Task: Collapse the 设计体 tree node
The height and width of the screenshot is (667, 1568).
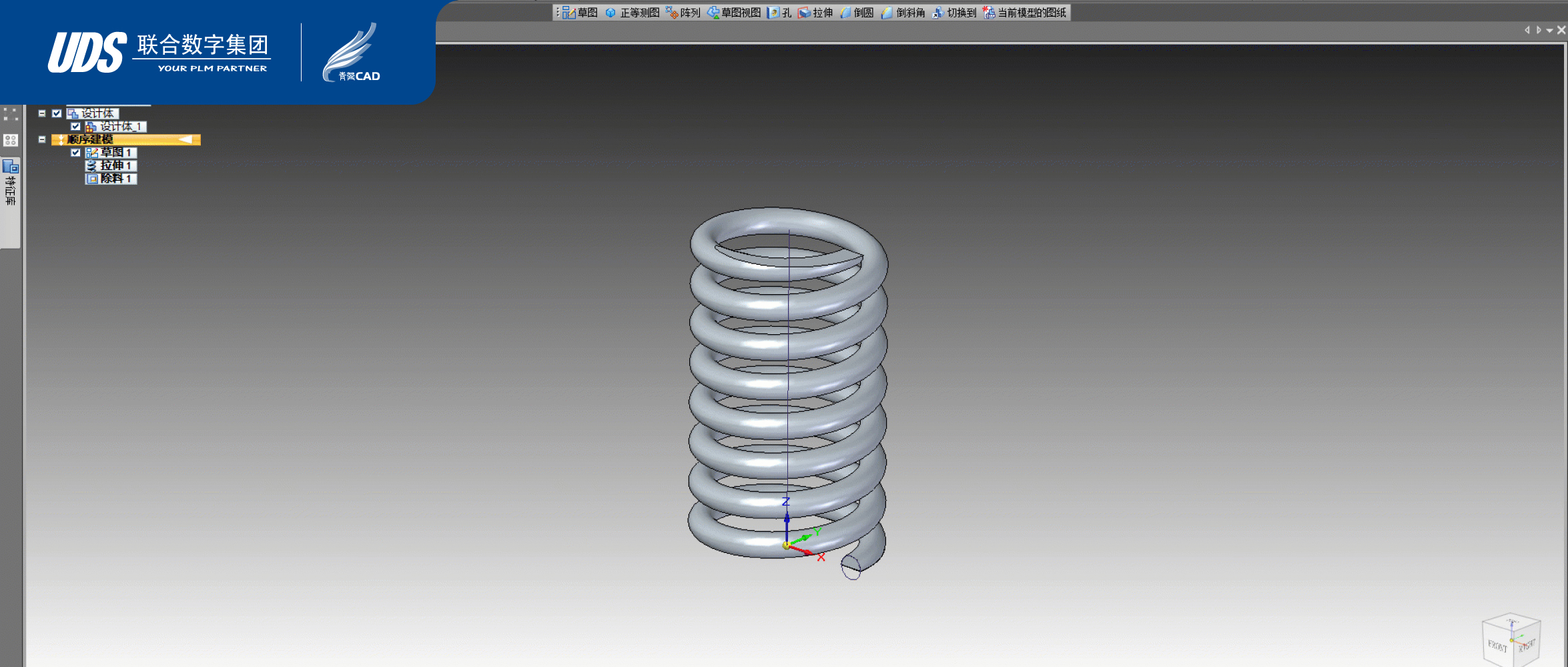Action: (x=42, y=113)
